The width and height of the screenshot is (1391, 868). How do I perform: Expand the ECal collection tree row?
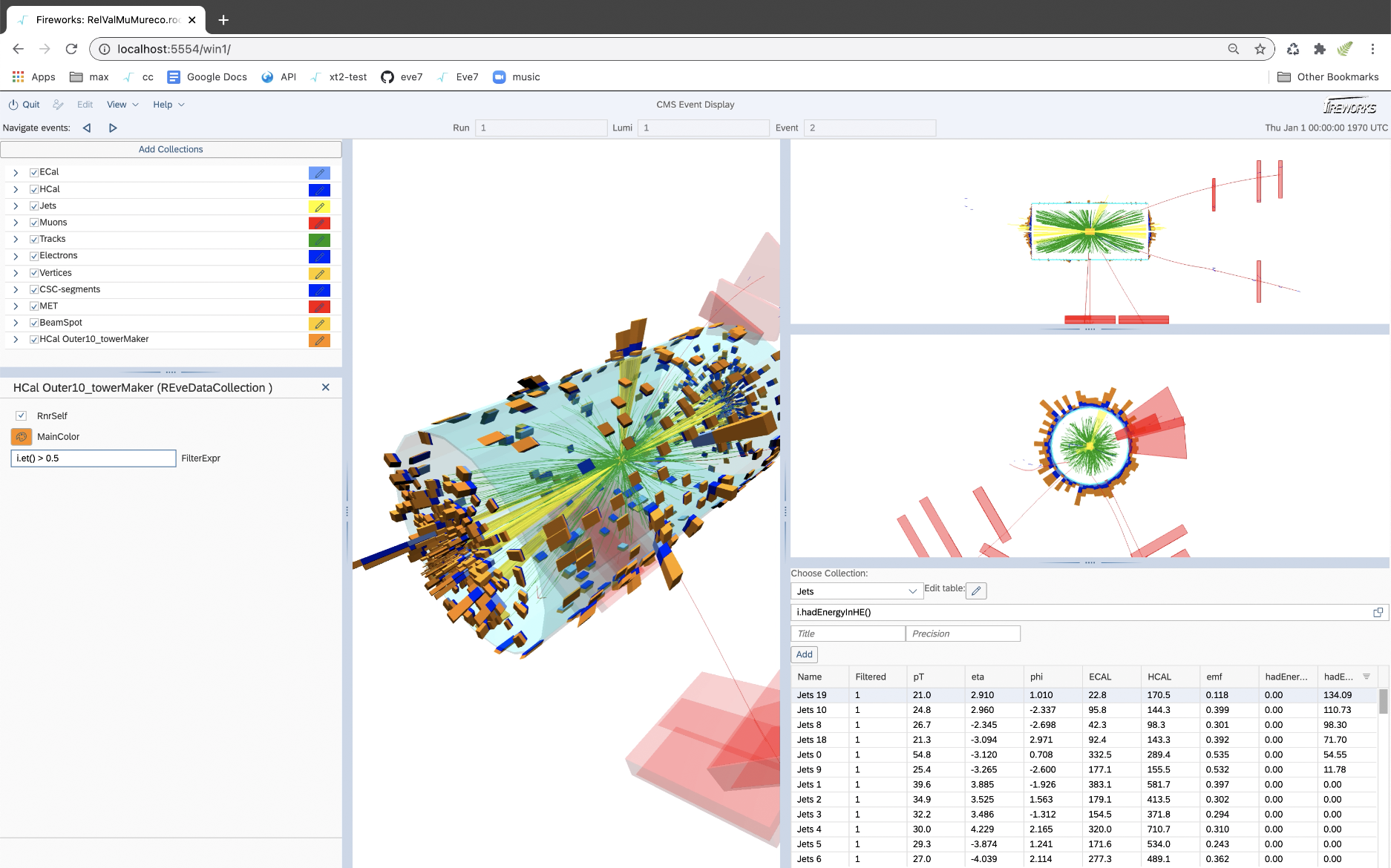pyautogui.click(x=16, y=172)
